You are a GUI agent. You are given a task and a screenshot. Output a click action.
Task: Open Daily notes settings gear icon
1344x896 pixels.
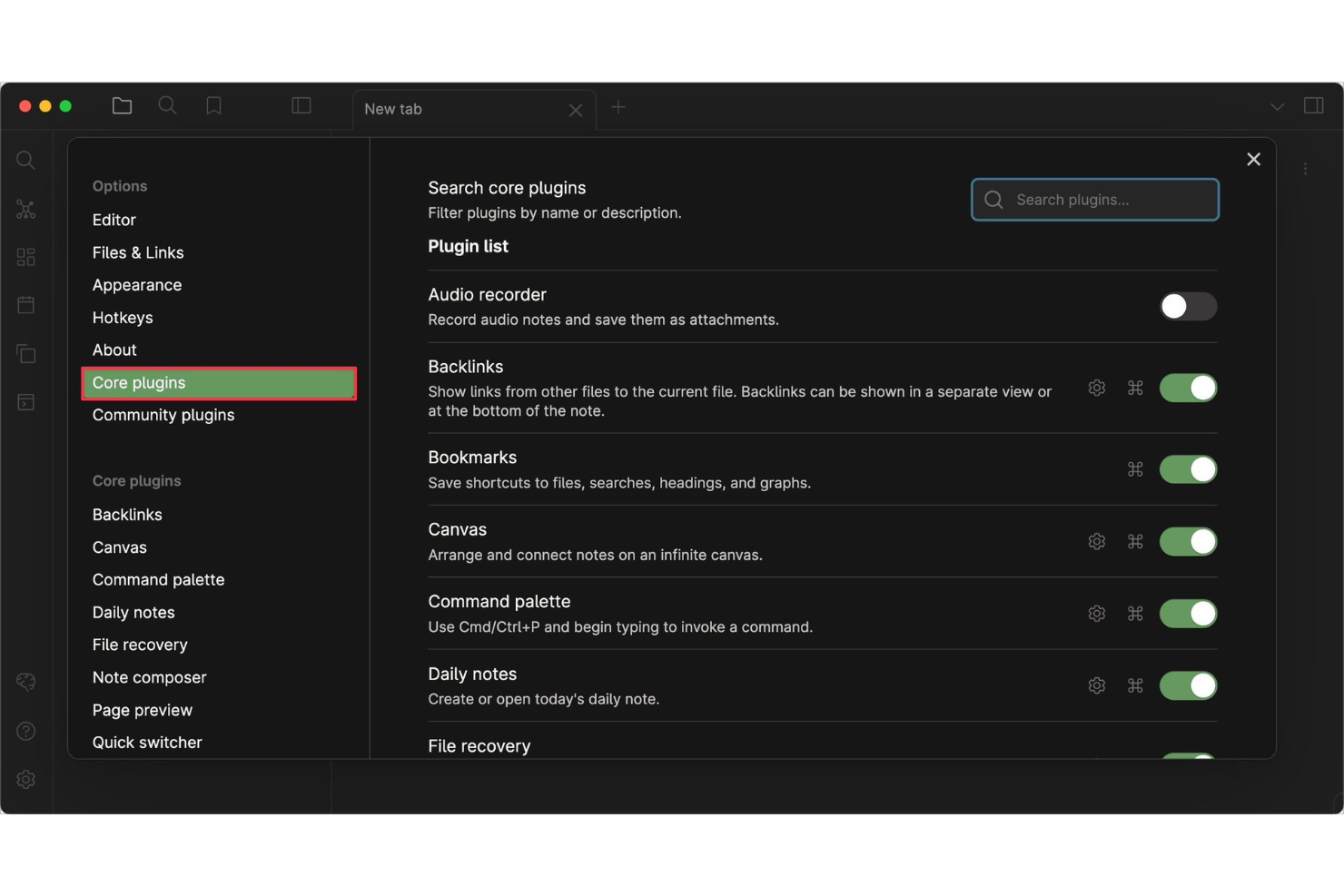coord(1096,685)
